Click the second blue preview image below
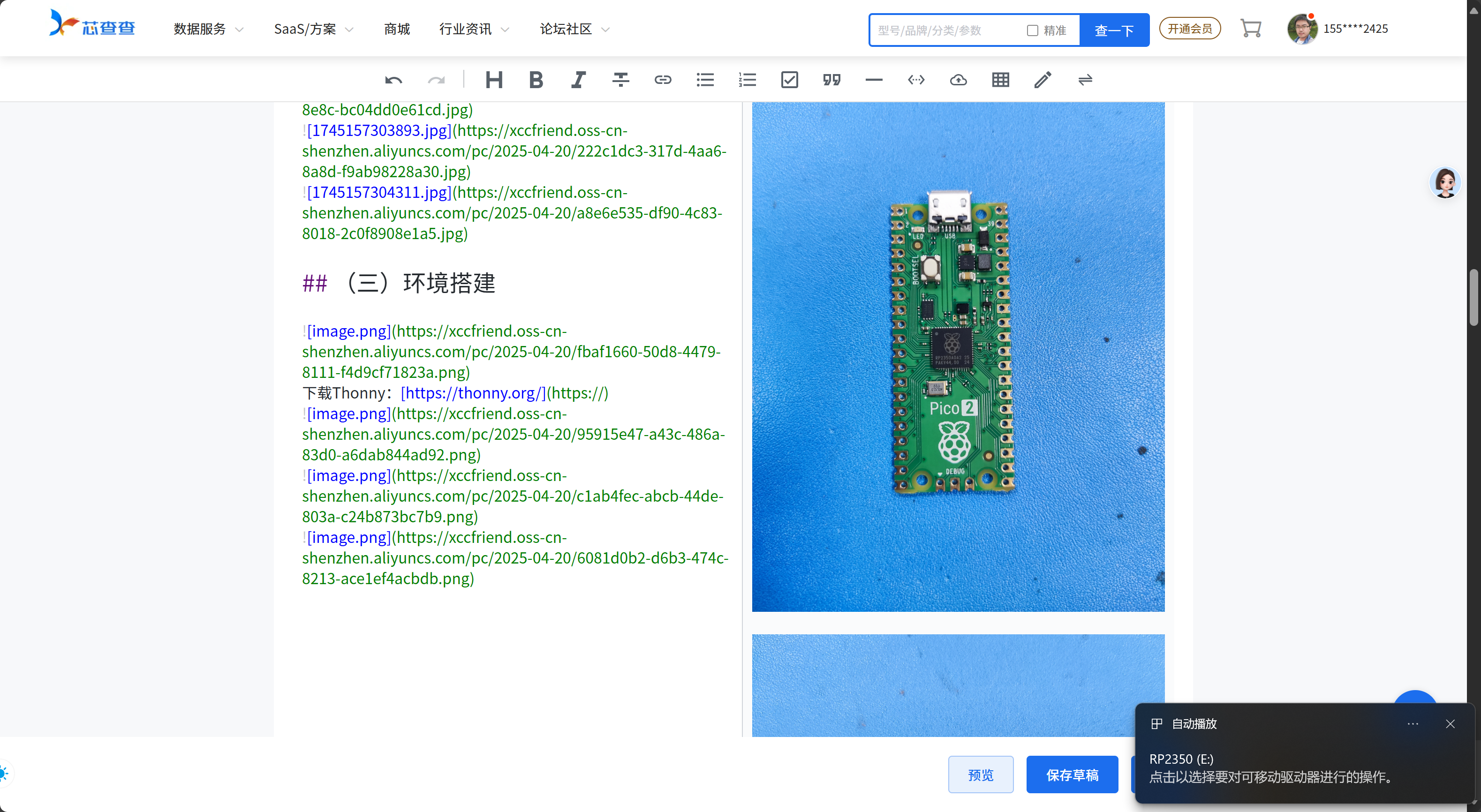Viewport: 1481px width, 812px height. pyautogui.click(x=958, y=685)
